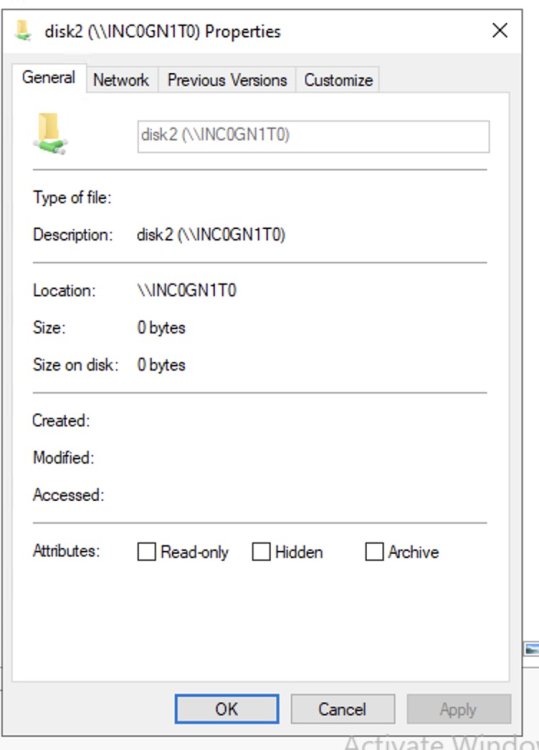
Task: Click the Apply button
Action: coord(459,709)
